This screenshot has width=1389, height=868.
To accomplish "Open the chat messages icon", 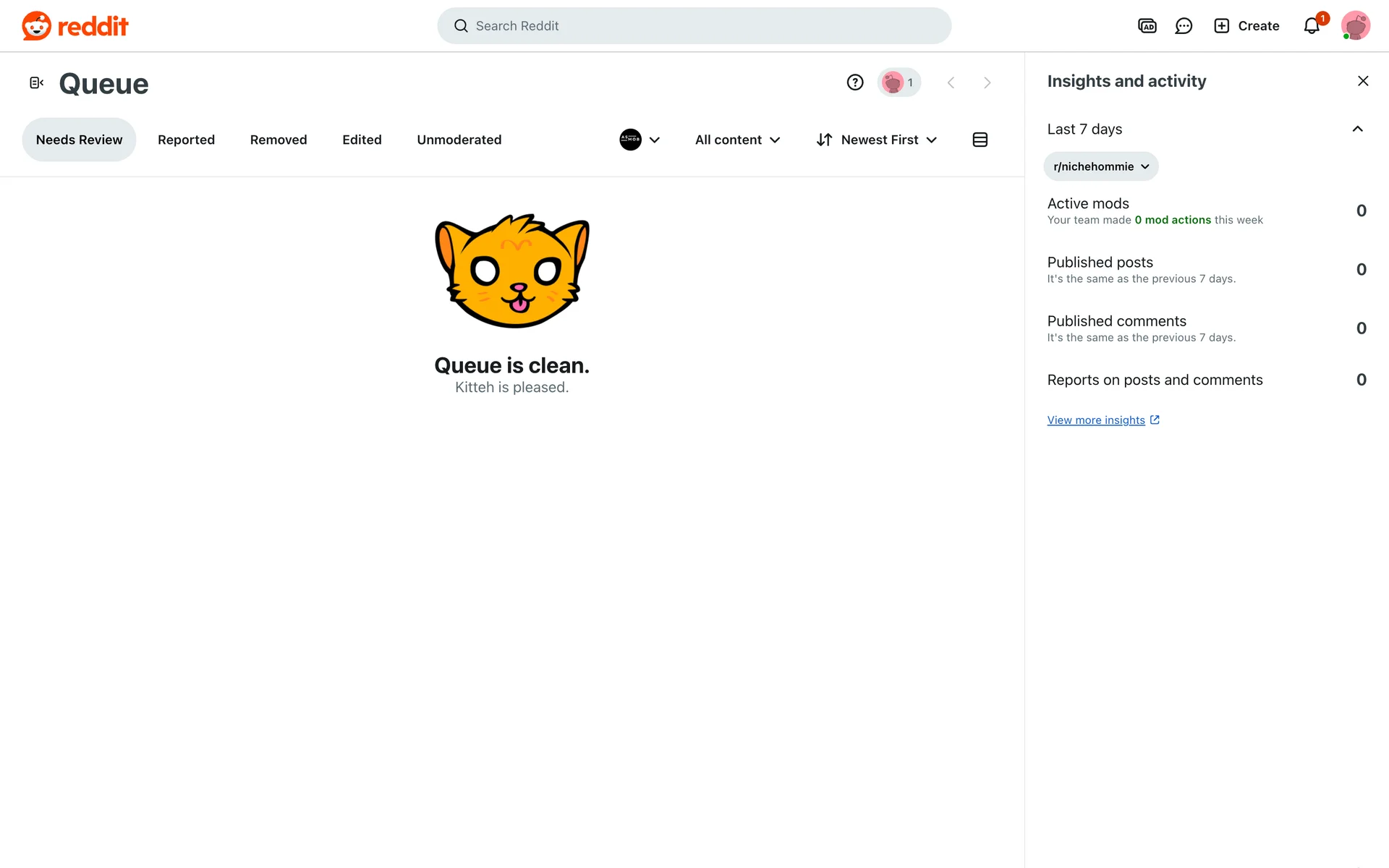I will [1184, 26].
